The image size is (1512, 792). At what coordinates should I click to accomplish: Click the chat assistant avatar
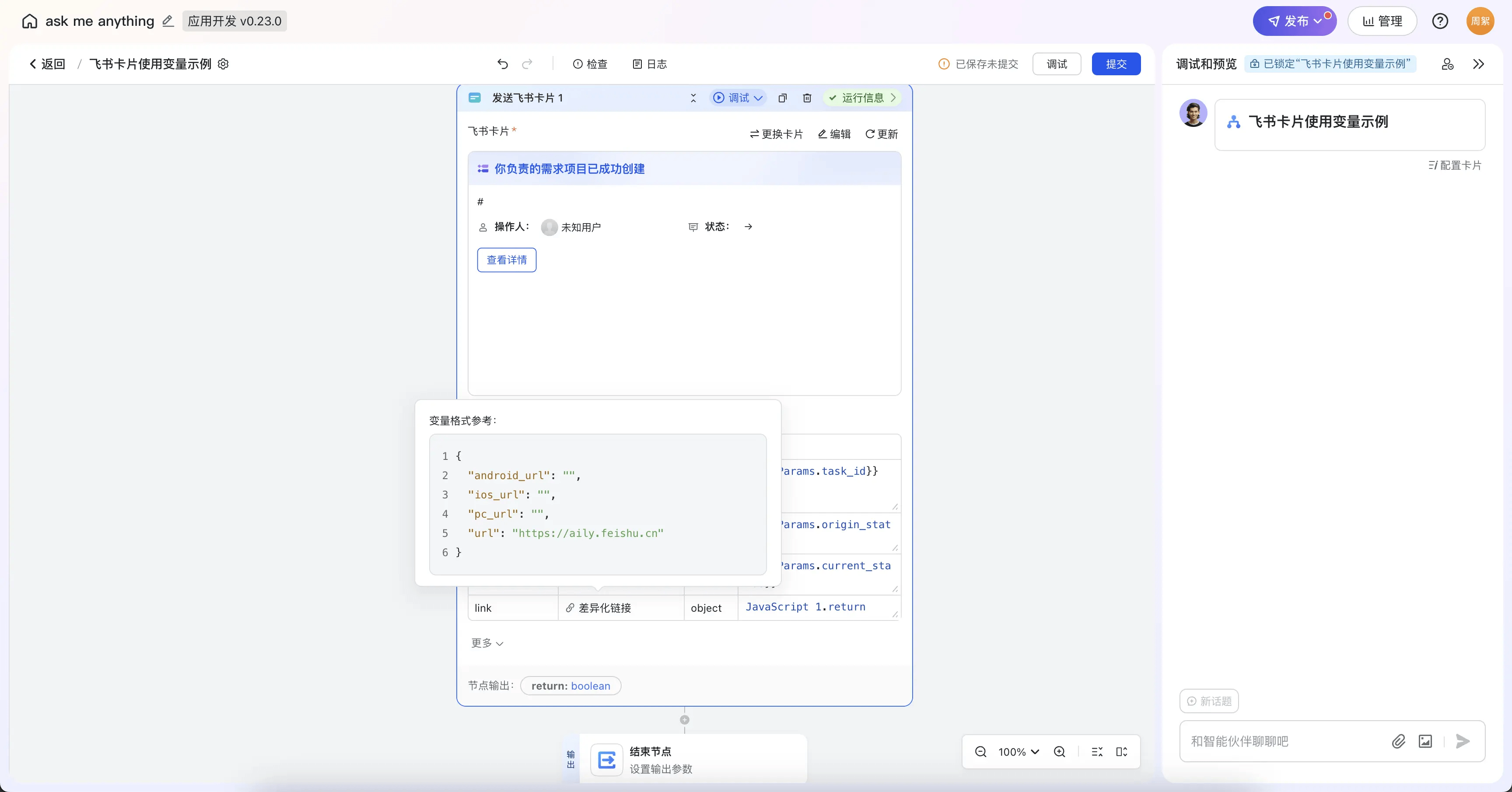click(1193, 113)
